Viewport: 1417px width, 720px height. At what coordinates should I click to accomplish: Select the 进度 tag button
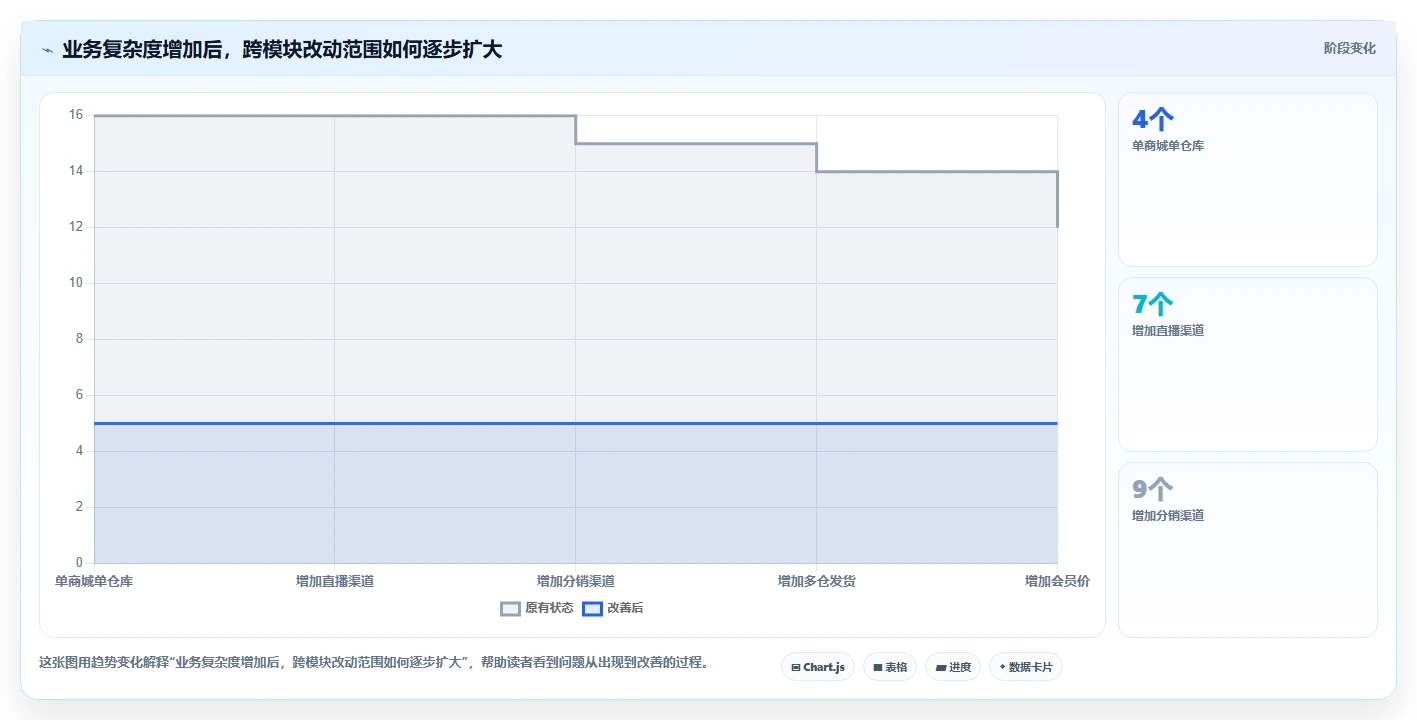(x=952, y=667)
